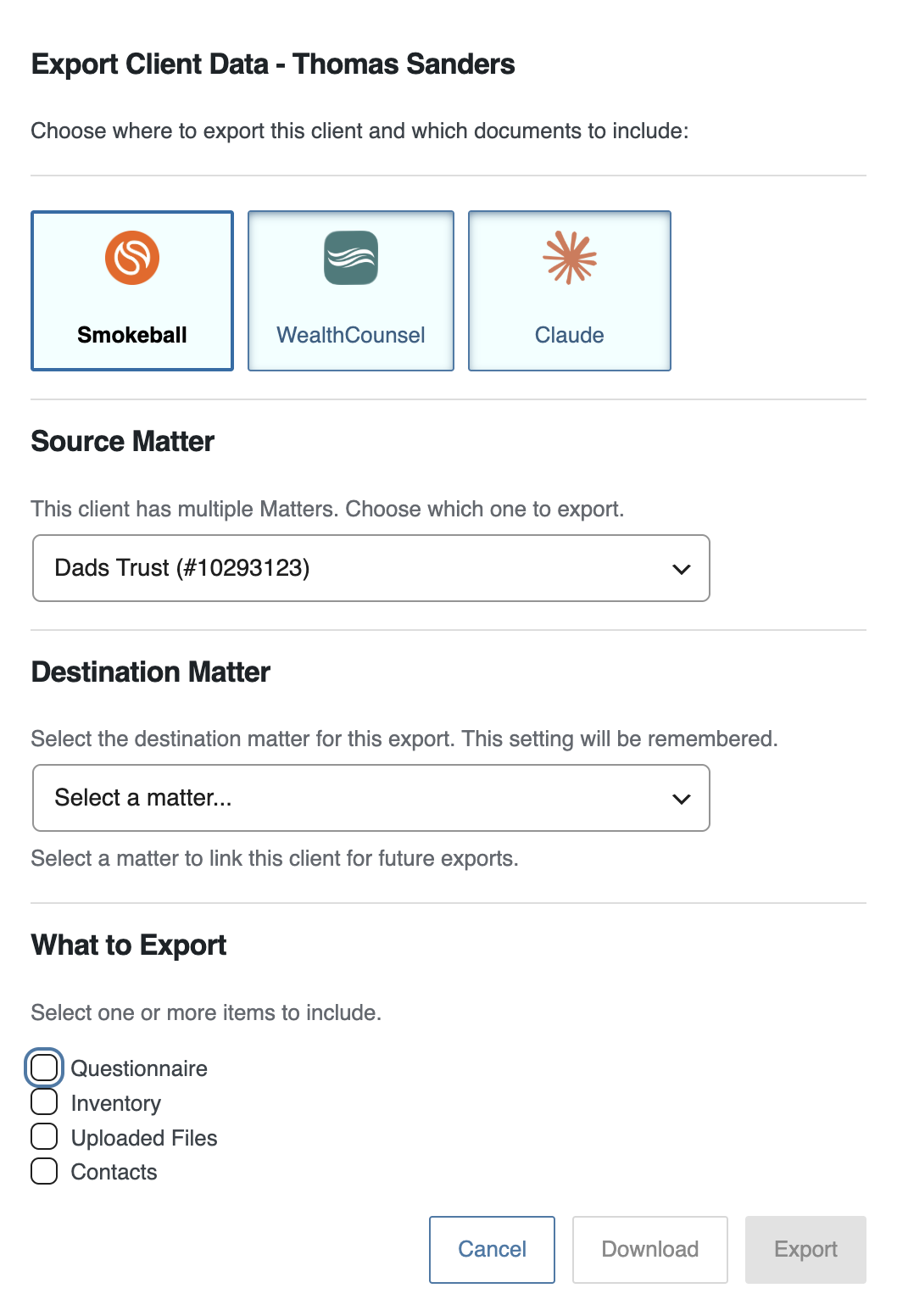Choose the WealthCounsel wave logo tile
Screen dimensions: 897x1316
[351, 291]
